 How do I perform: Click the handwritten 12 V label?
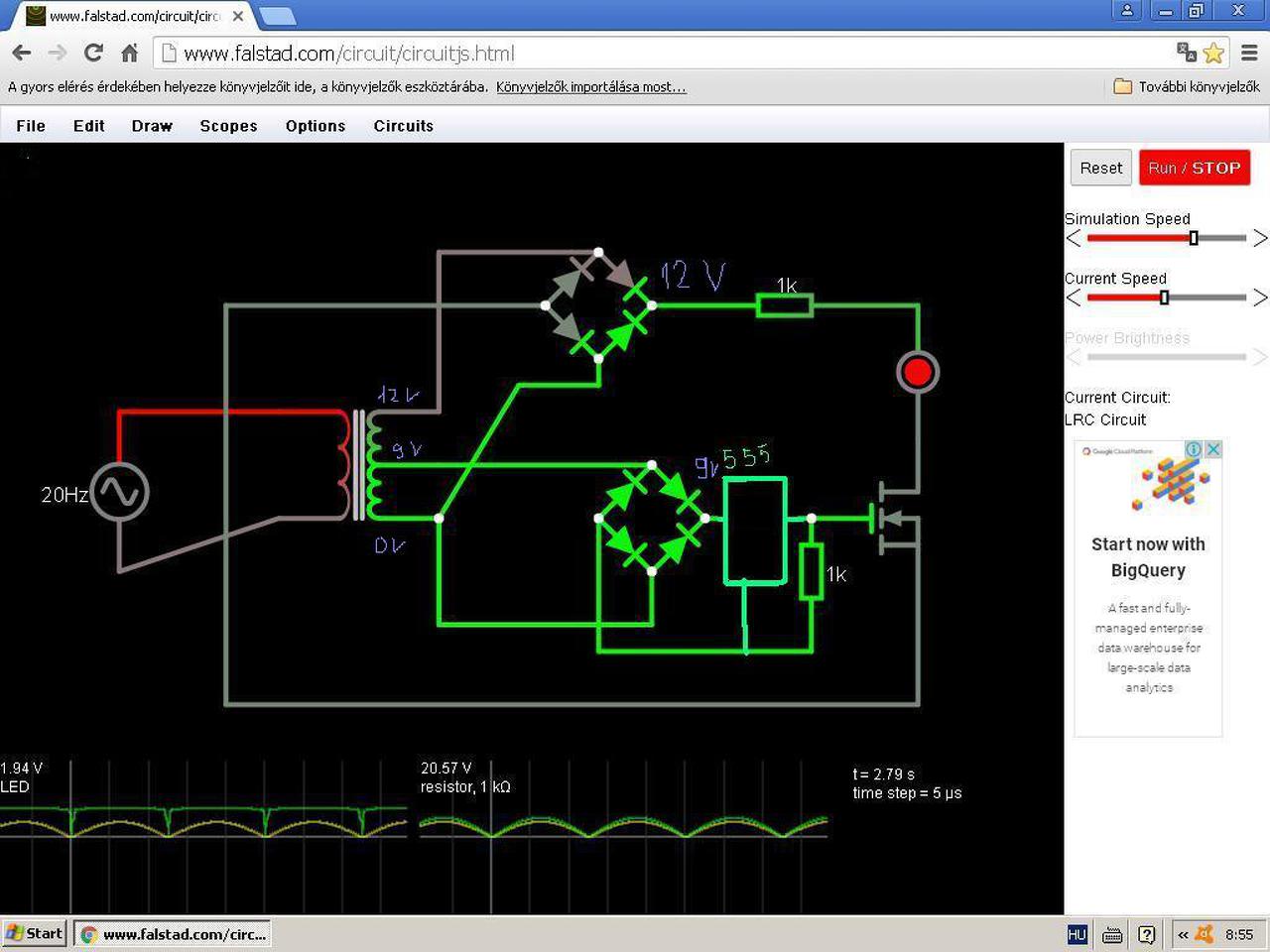(693, 275)
